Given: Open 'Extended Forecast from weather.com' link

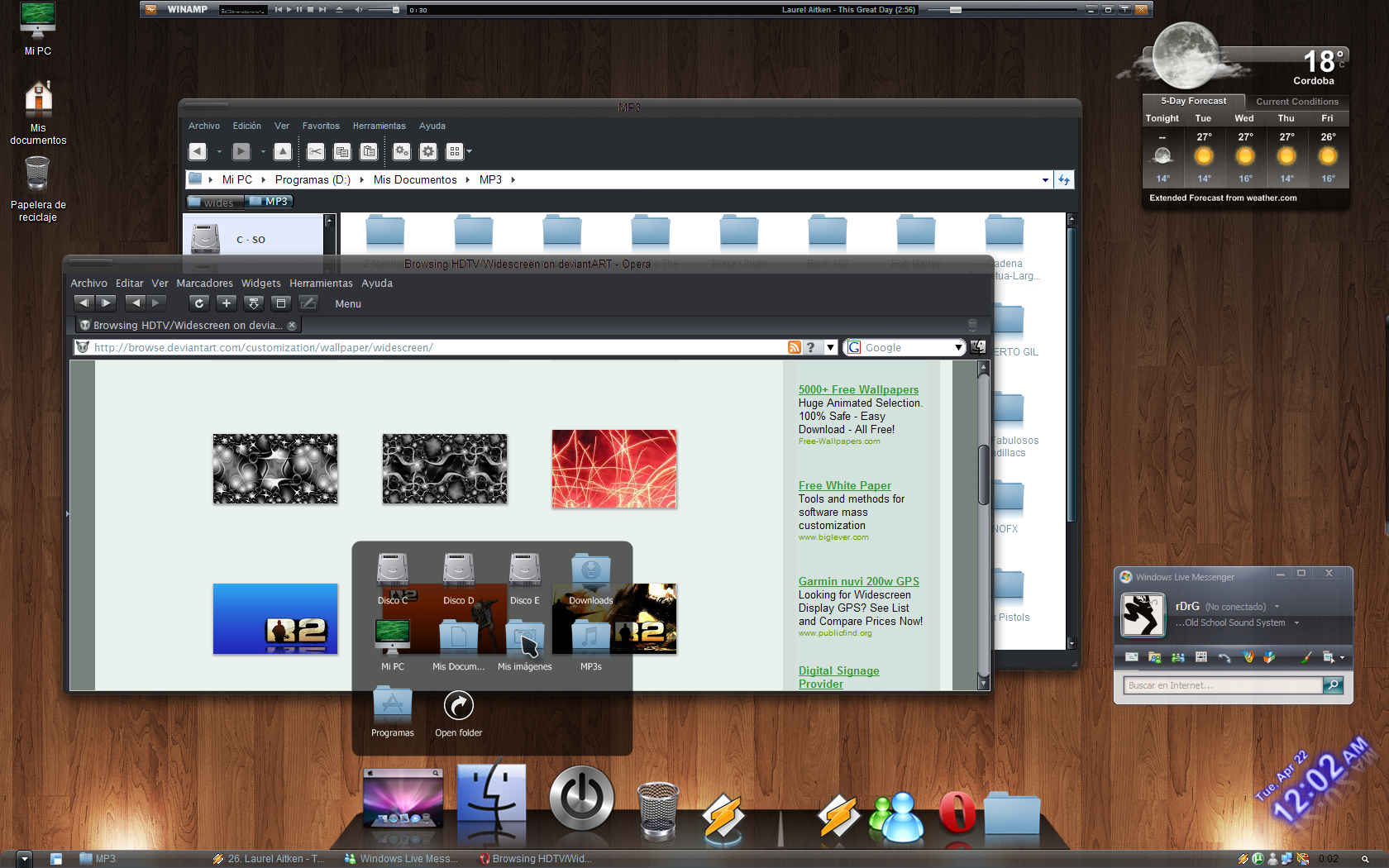Looking at the screenshot, I should pyautogui.click(x=1223, y=198).
